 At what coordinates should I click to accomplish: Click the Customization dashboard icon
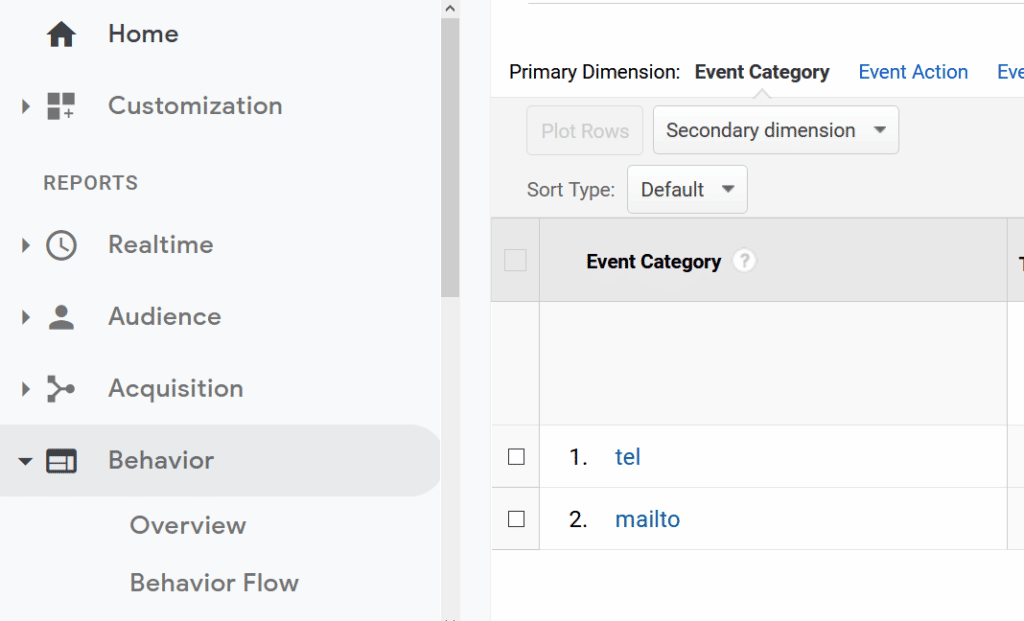click(x=61, y=106)
